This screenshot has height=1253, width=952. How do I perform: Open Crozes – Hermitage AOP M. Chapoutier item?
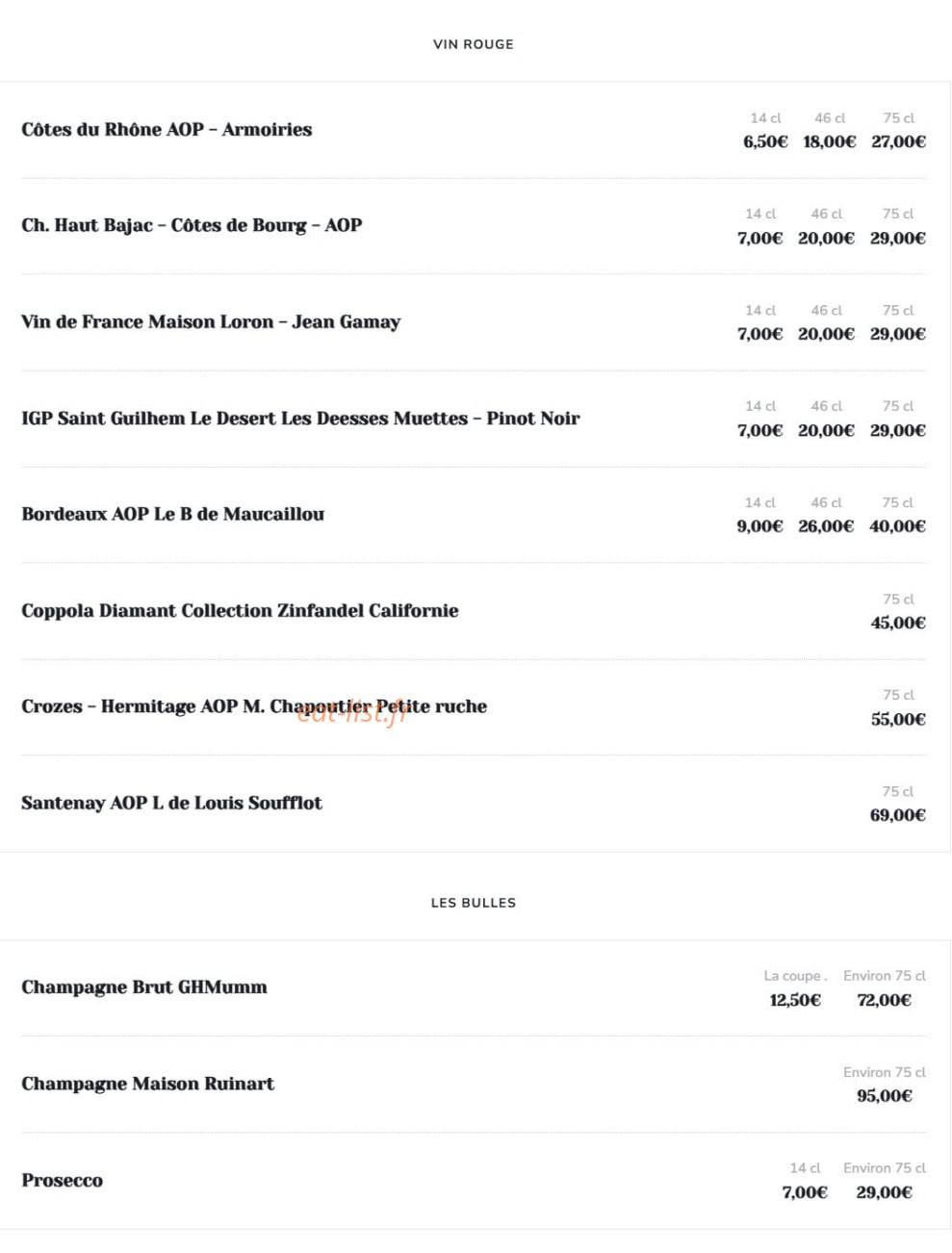point(254,707)
